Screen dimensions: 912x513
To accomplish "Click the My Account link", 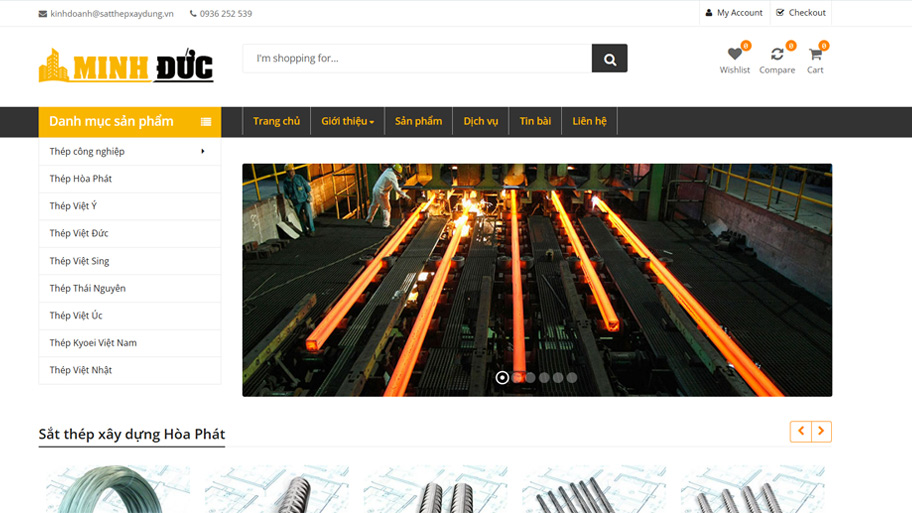I will coord(739,13).
